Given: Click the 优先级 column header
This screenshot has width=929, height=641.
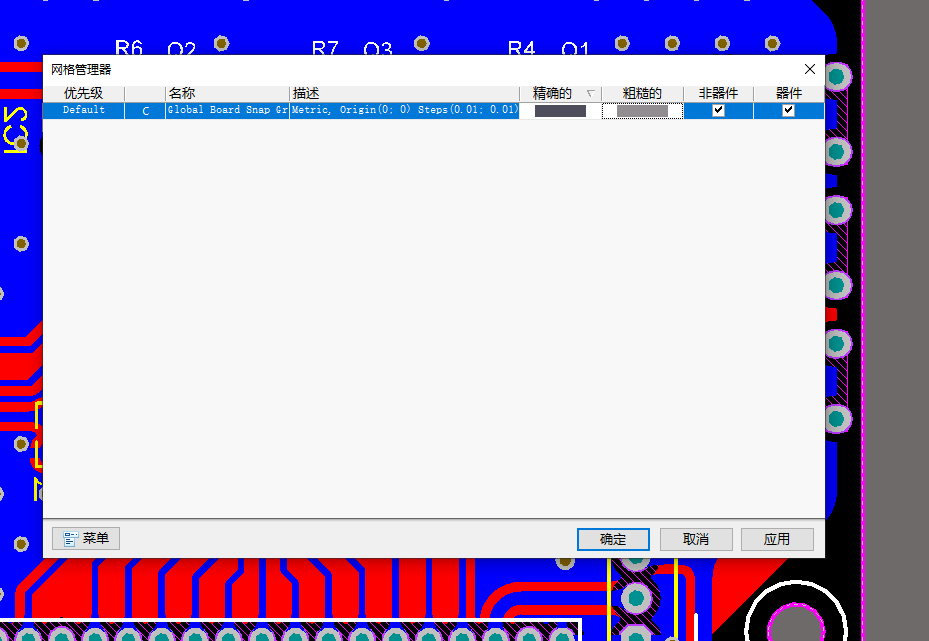Looking at the screenshot, I should 84,94.
